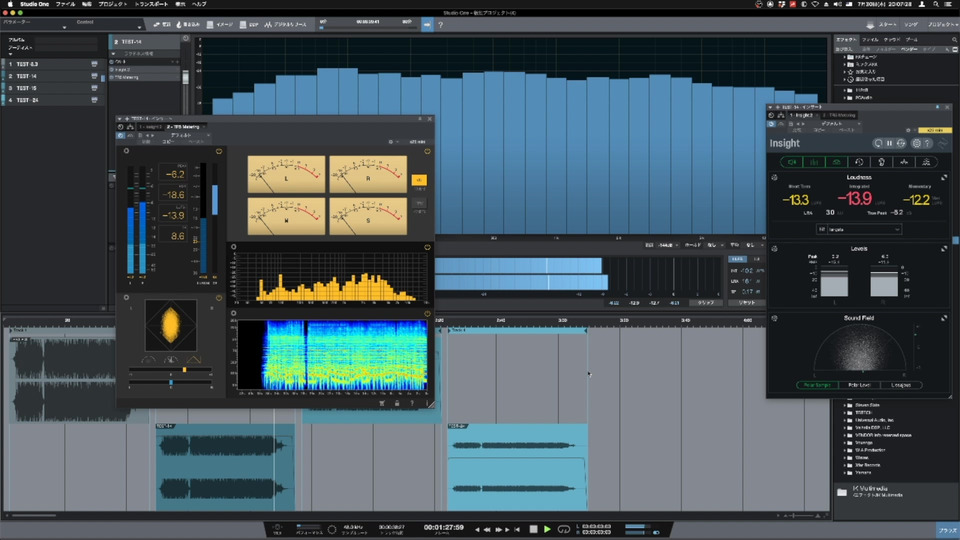Open TRS Metering window menu triangle in title bar
The height and width of the screenshot is (540, 960).
[x=120, y=119]
